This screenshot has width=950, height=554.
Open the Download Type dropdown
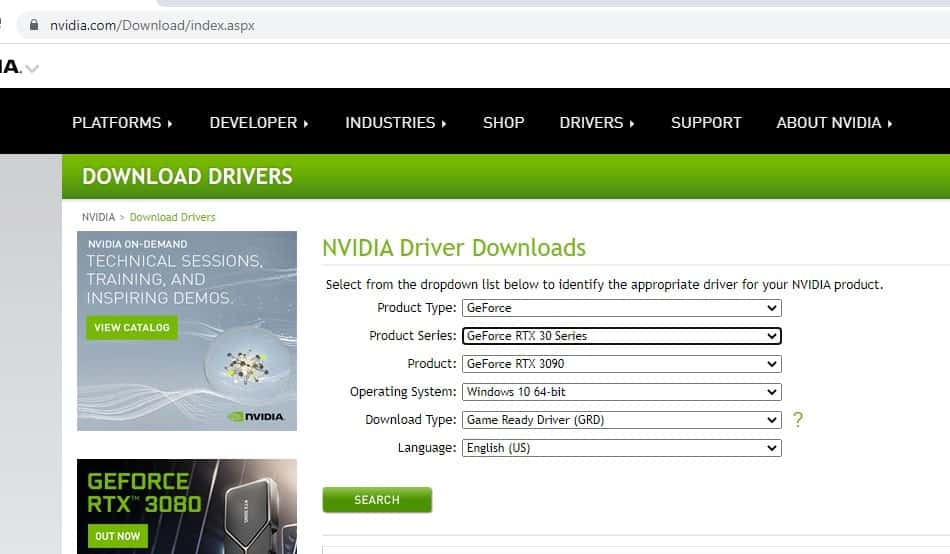[621, 420]
